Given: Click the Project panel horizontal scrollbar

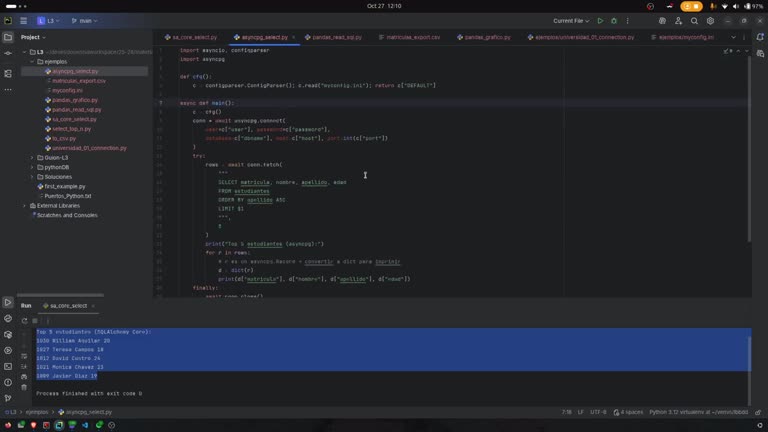Looking at the screenshot, I should 60,295.
